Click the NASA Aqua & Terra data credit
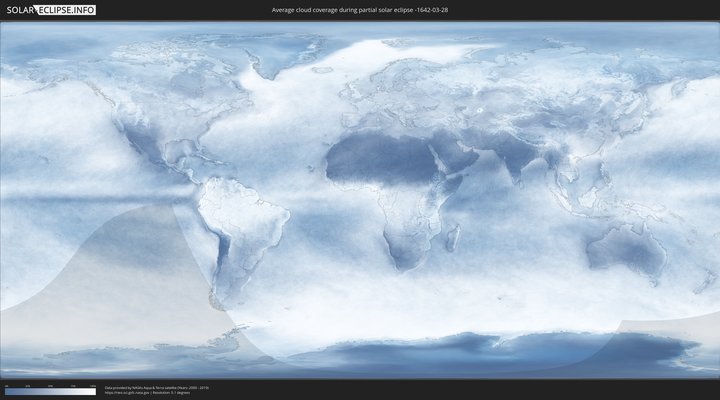 (157, 386)
